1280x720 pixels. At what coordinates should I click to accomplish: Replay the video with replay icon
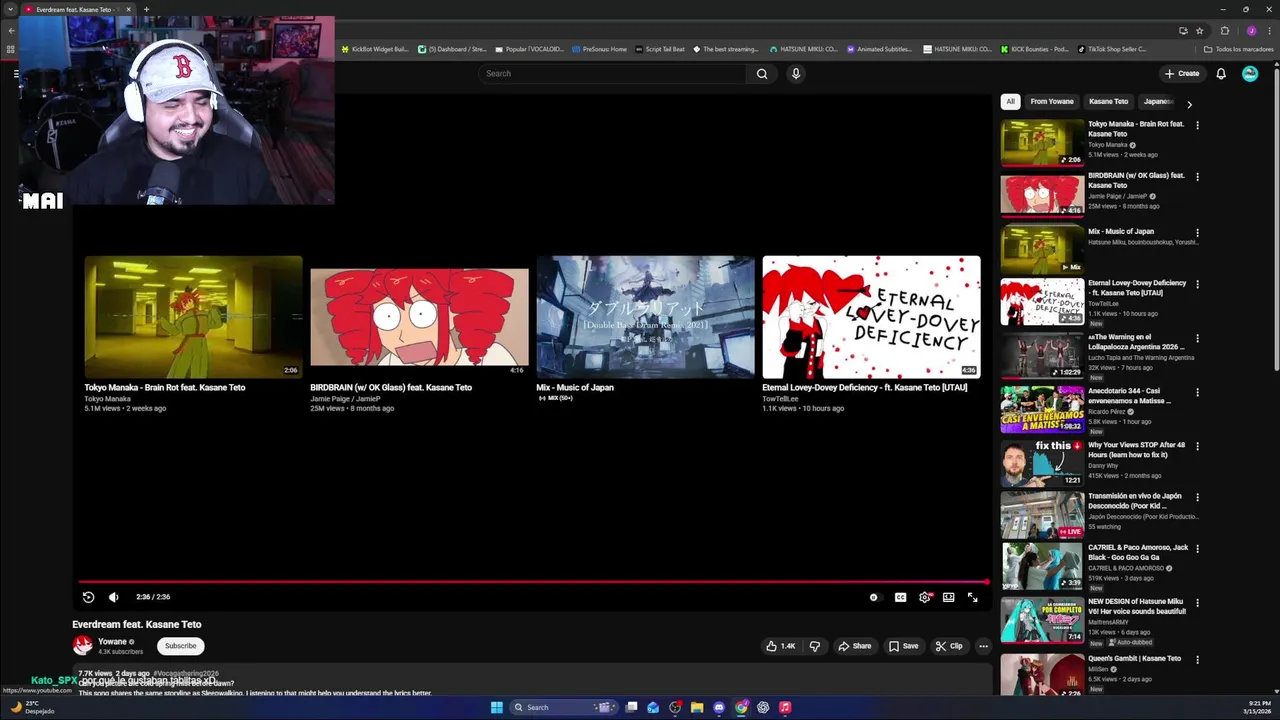88,597
